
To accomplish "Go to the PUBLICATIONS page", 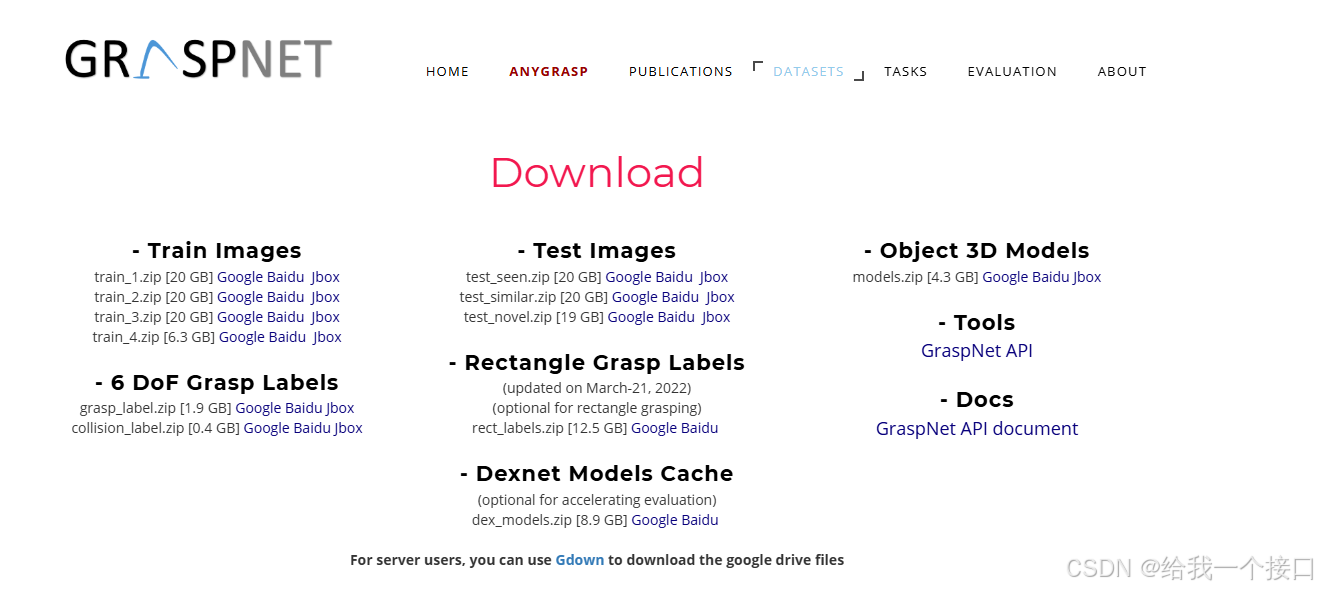I will [680, 72].
